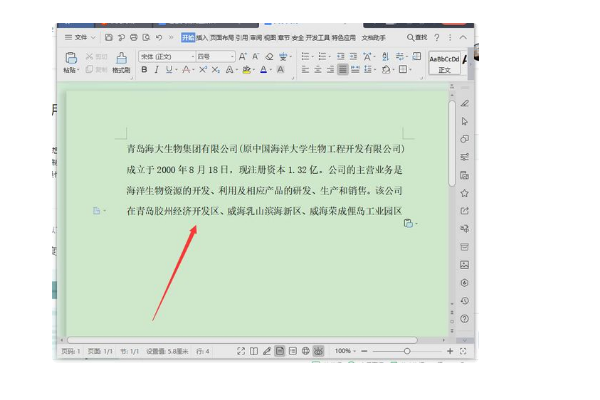Toggle Justify alignment button

point(342,69)
